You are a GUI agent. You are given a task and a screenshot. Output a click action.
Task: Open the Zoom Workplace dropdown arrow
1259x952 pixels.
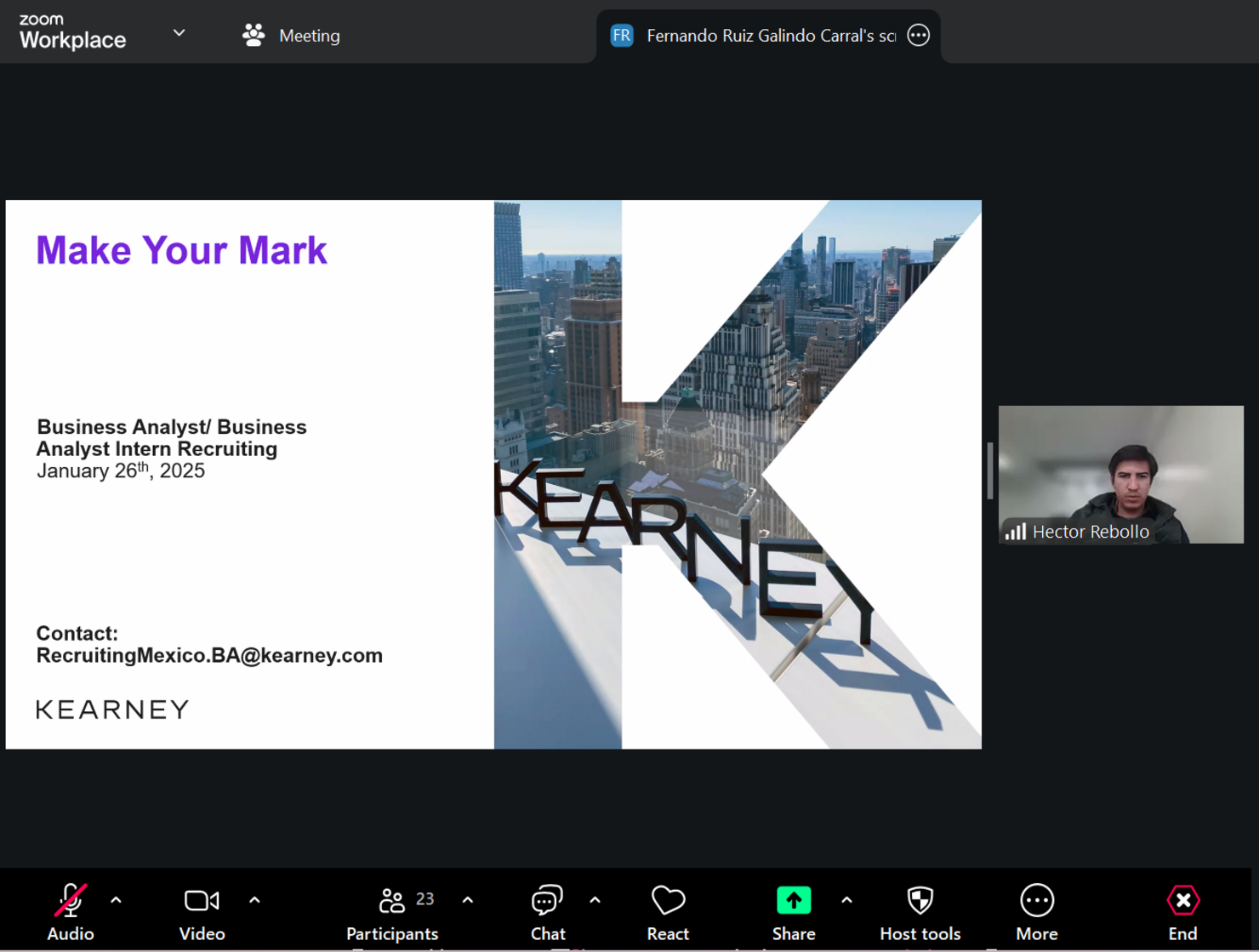[179, 33]
